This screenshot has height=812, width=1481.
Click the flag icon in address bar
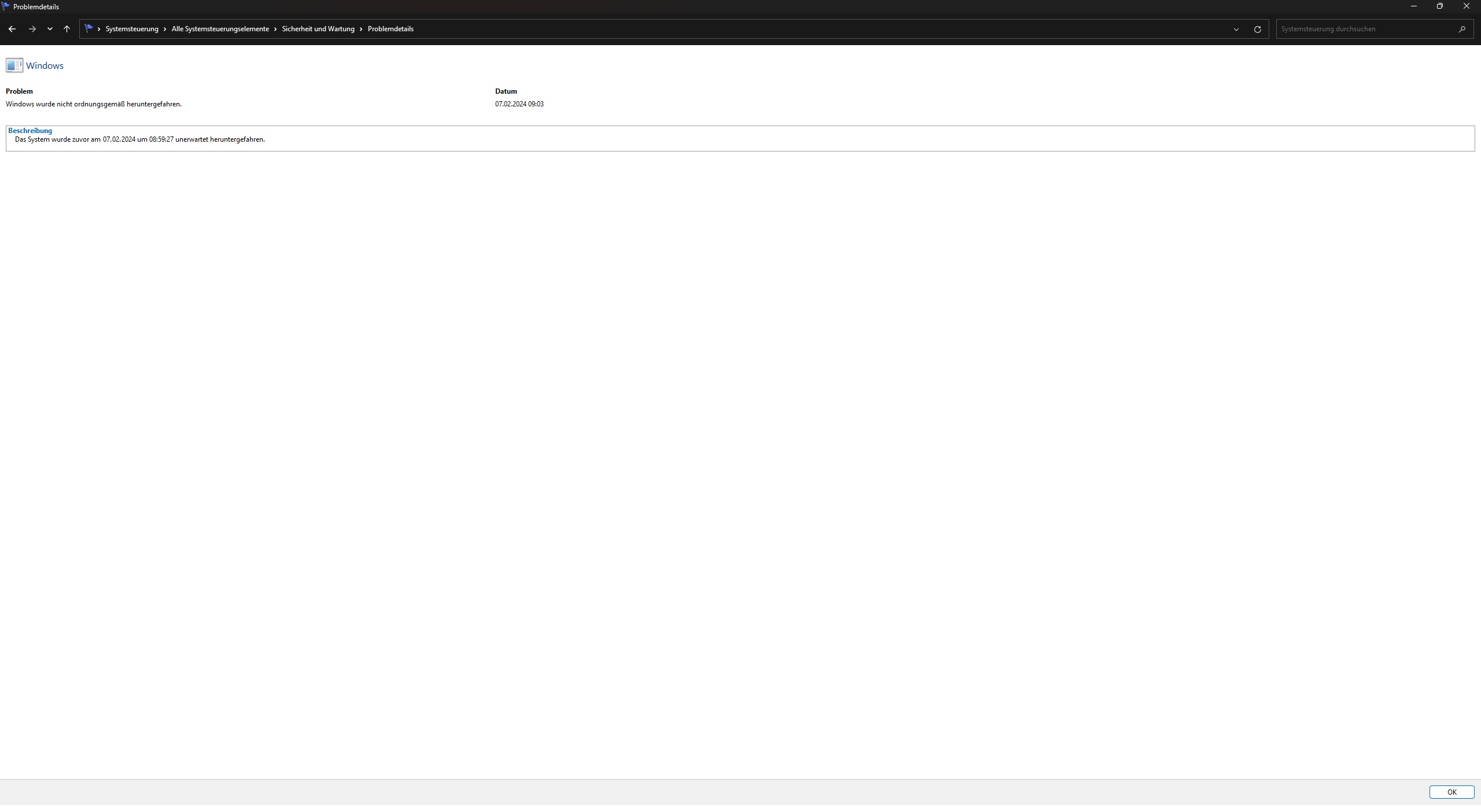pyautogui.click(x=89, y=28)
